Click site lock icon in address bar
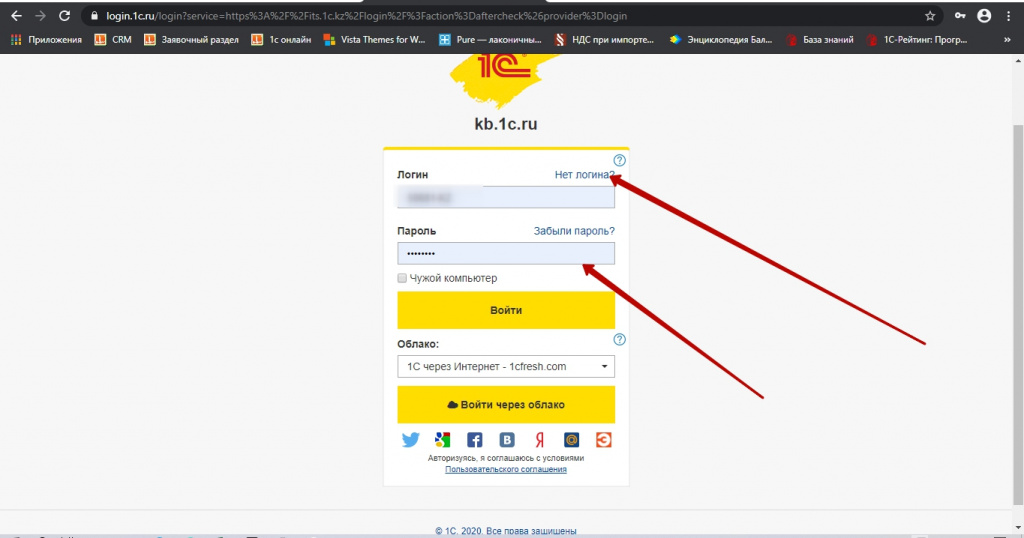This screenshot has width=1024, height=538. point(94,16)
